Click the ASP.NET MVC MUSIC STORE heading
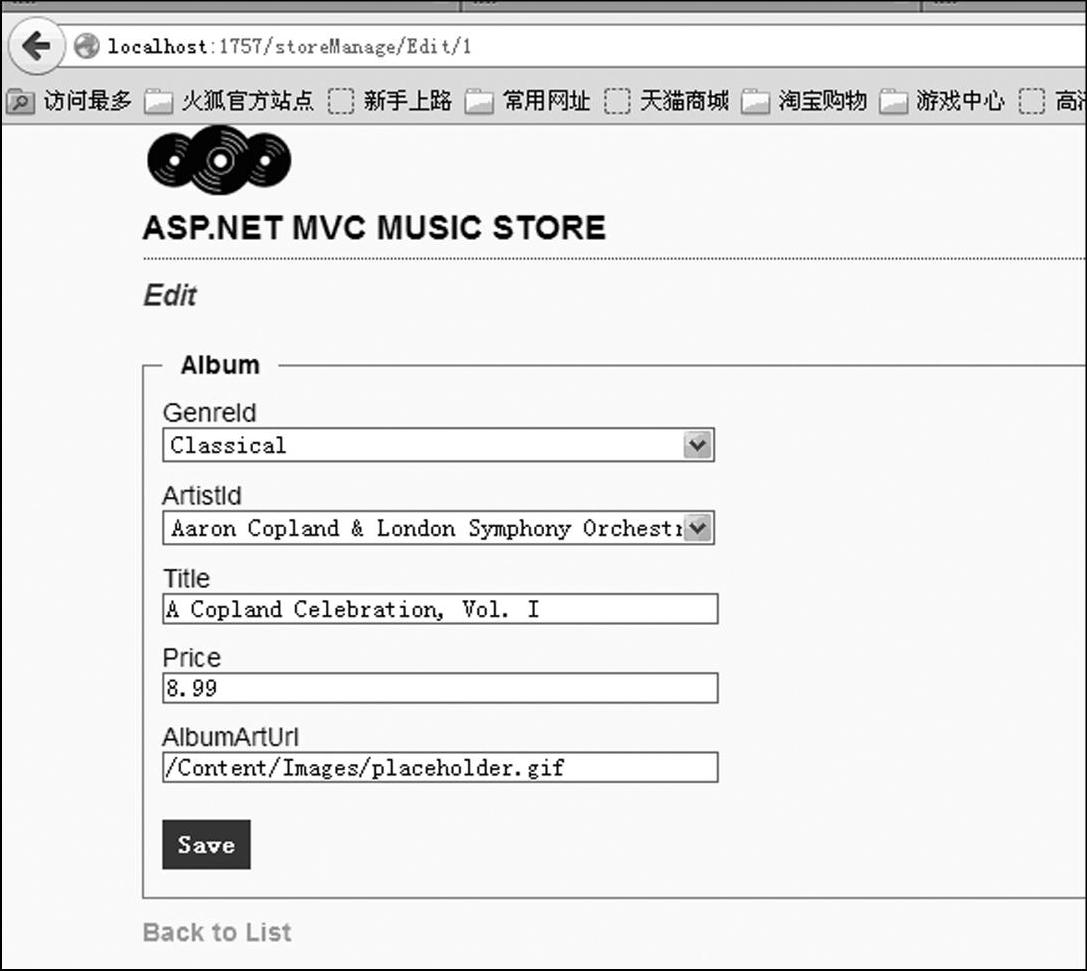Viewport: 1087px width, 971px height. [x=374, y=228]
